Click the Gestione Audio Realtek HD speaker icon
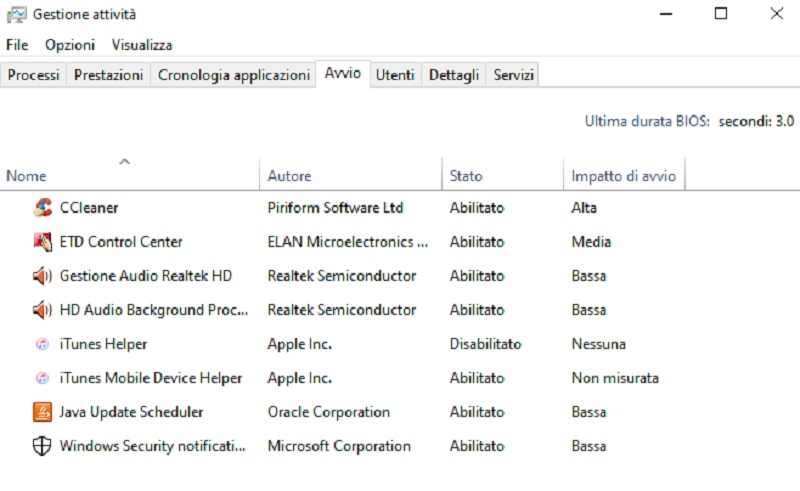The height and width of the screenshot is (491, 800). (42, 276)
